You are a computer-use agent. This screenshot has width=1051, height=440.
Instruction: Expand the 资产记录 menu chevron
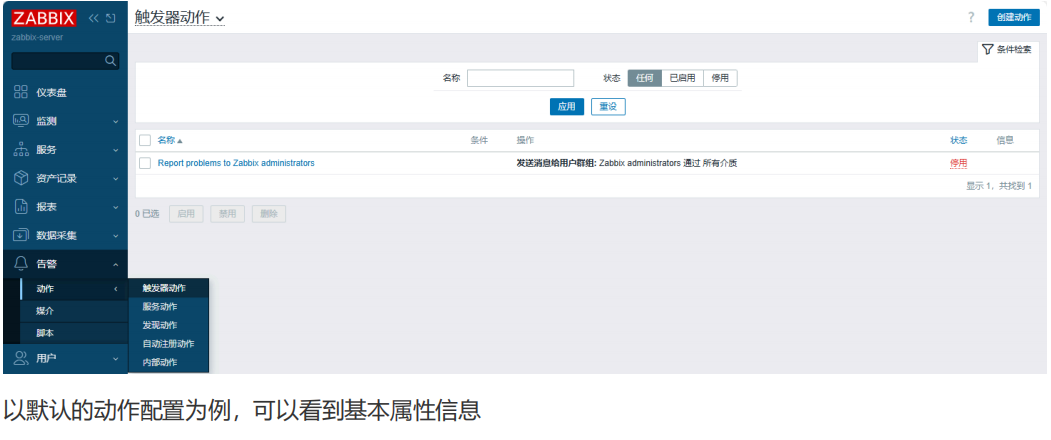[115, 179]
